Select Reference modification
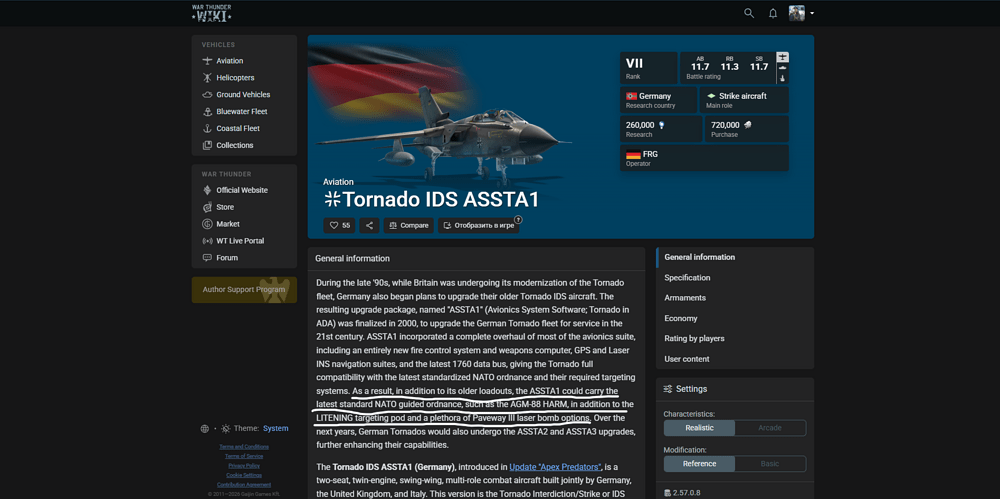1000x499 pixels. pos(700,464)
